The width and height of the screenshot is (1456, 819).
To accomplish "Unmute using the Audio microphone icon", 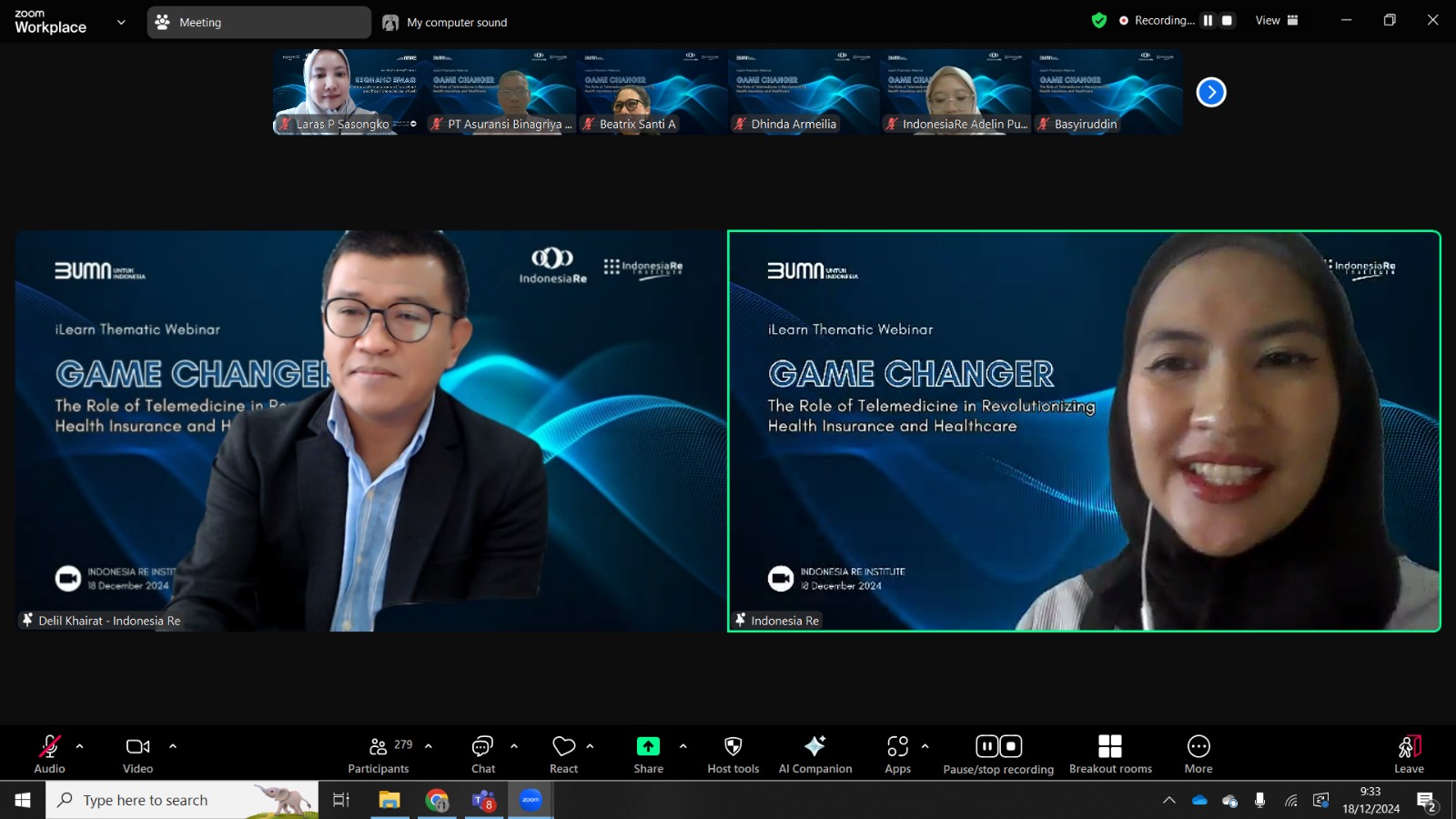I will coord(49,747).
